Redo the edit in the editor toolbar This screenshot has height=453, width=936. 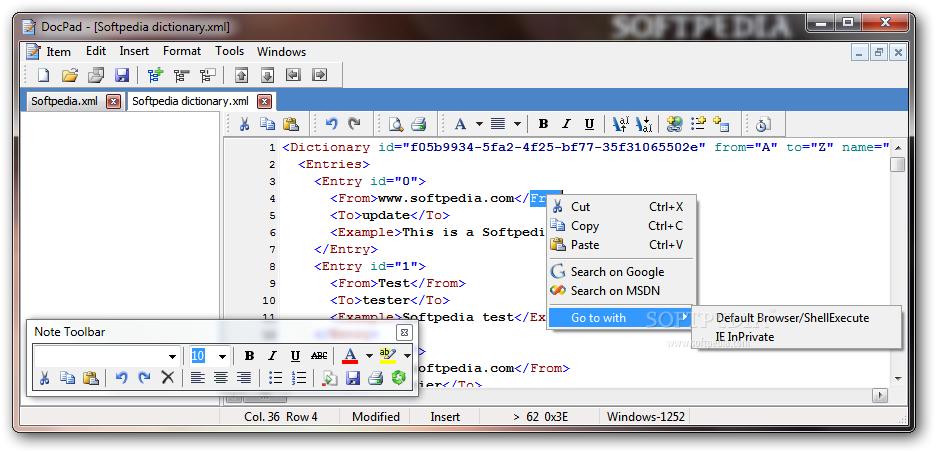point(355,124)
